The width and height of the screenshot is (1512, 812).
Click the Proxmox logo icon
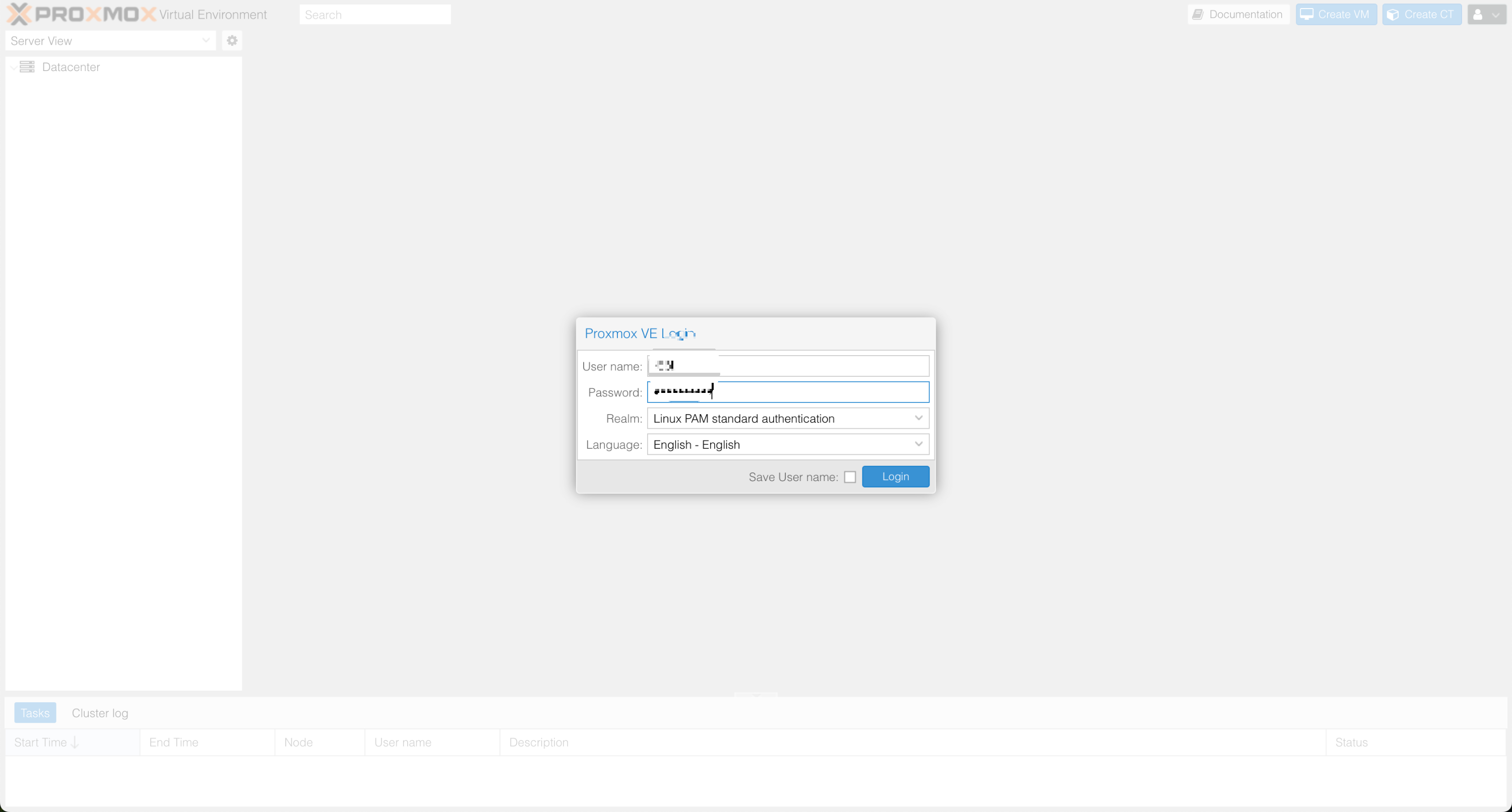click(19, 14)
